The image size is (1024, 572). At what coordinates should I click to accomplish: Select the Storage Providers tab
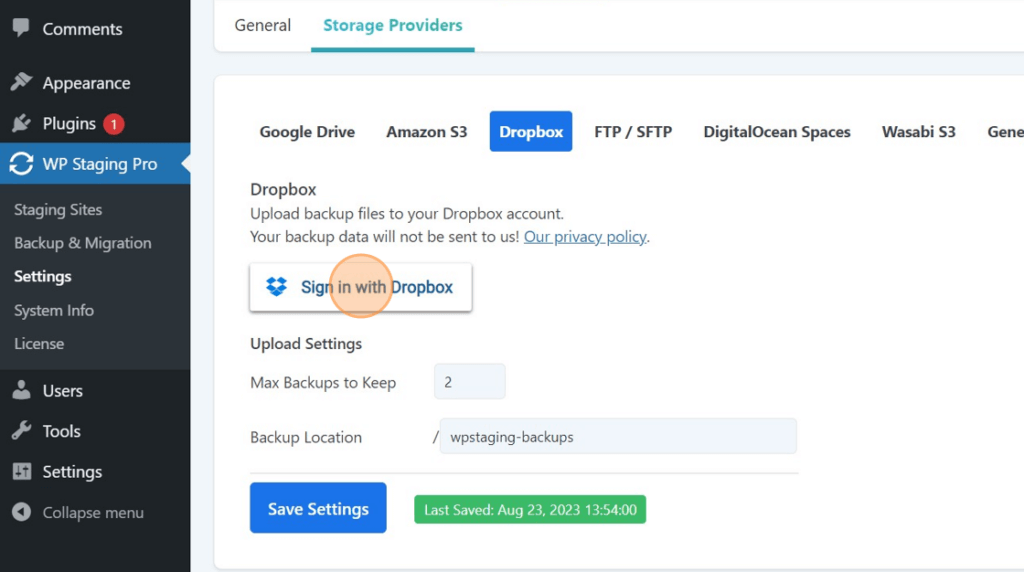click(392, 25)
